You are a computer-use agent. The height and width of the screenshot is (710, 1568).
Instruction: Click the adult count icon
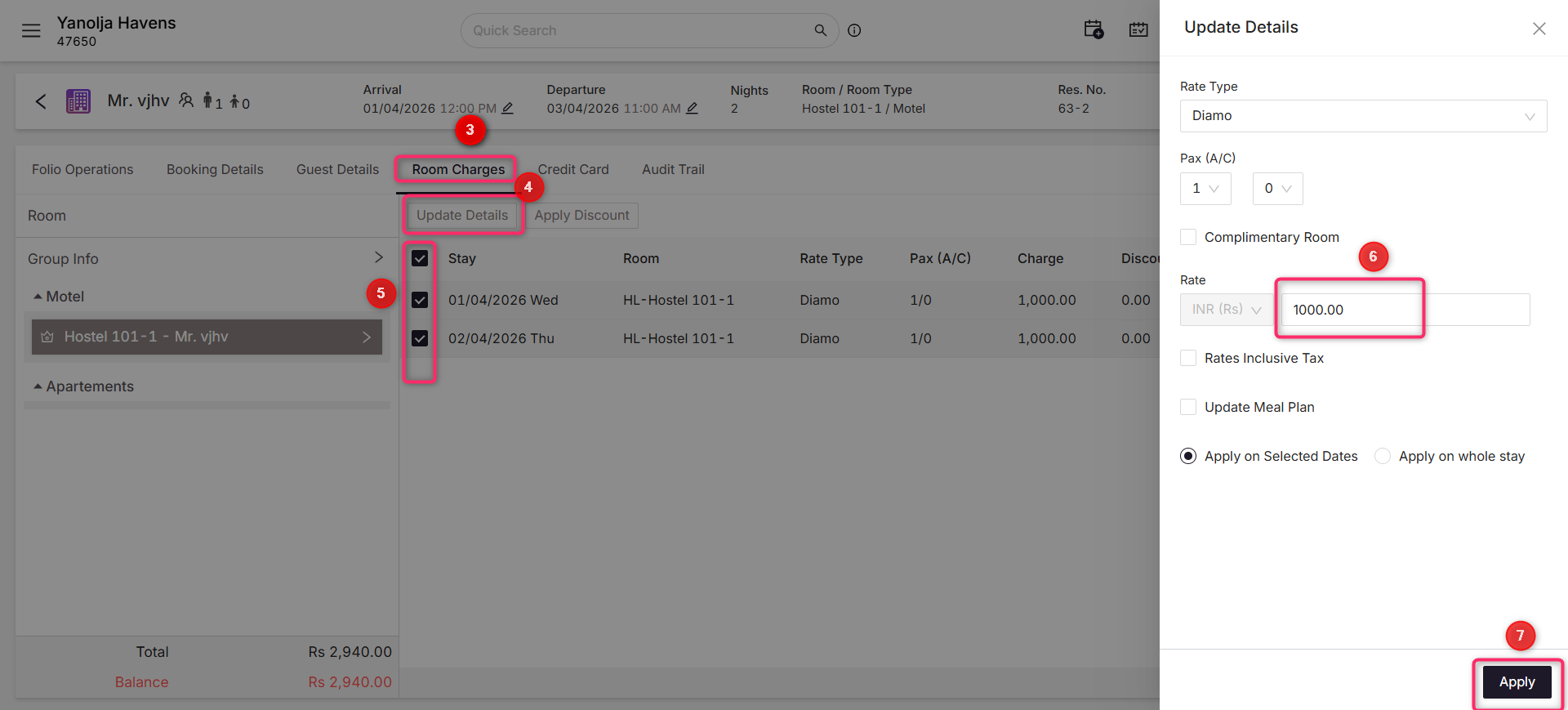207,100
